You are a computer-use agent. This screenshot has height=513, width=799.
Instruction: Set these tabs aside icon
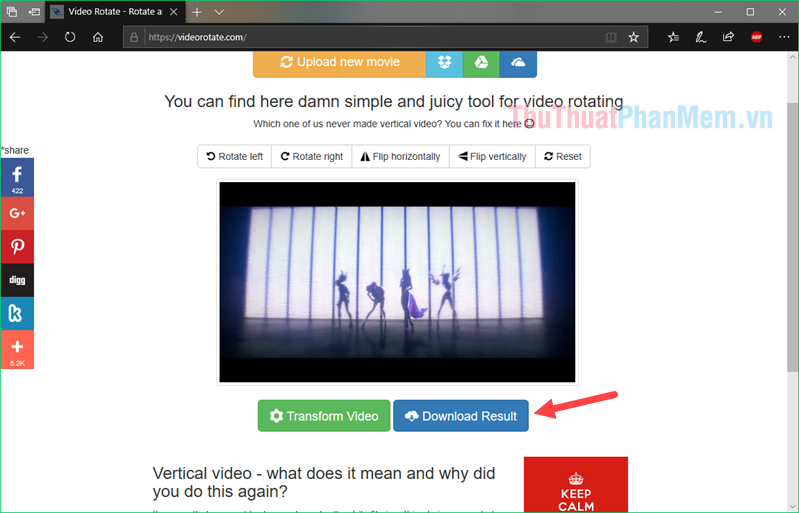click(34, 11)
